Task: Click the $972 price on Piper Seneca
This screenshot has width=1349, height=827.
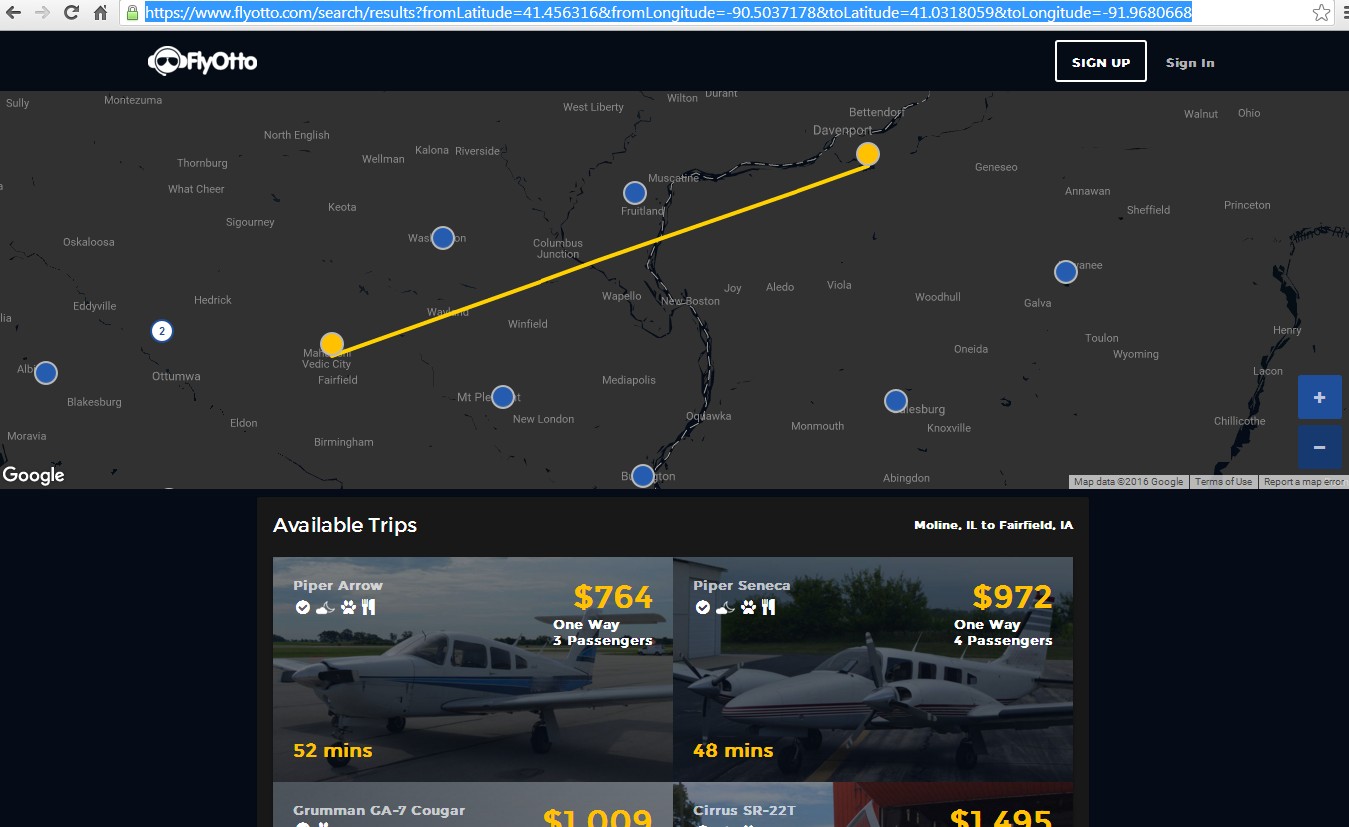Action: 1012,597
